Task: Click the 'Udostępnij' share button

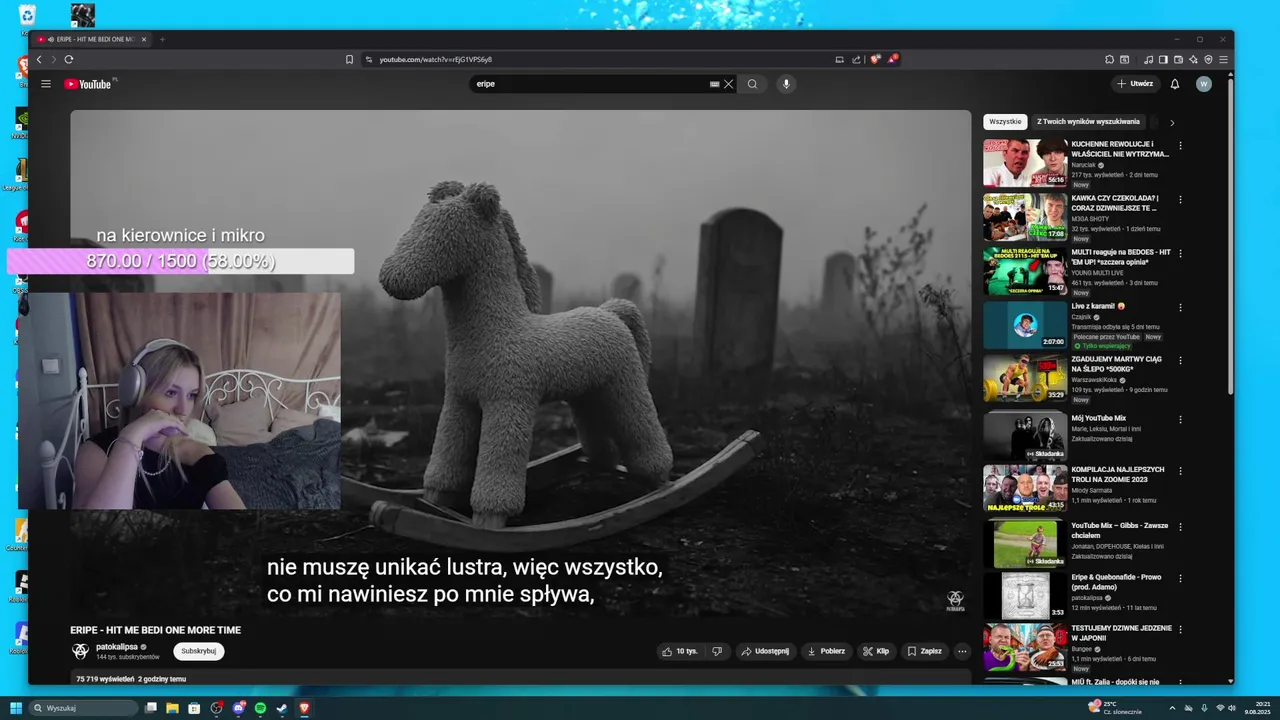Action: pyautogui.click(x=765, y=651)
